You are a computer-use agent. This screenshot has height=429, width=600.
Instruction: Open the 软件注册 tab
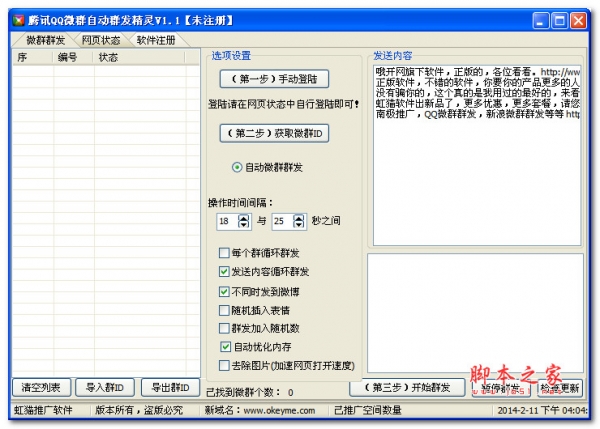coord(156,40)
